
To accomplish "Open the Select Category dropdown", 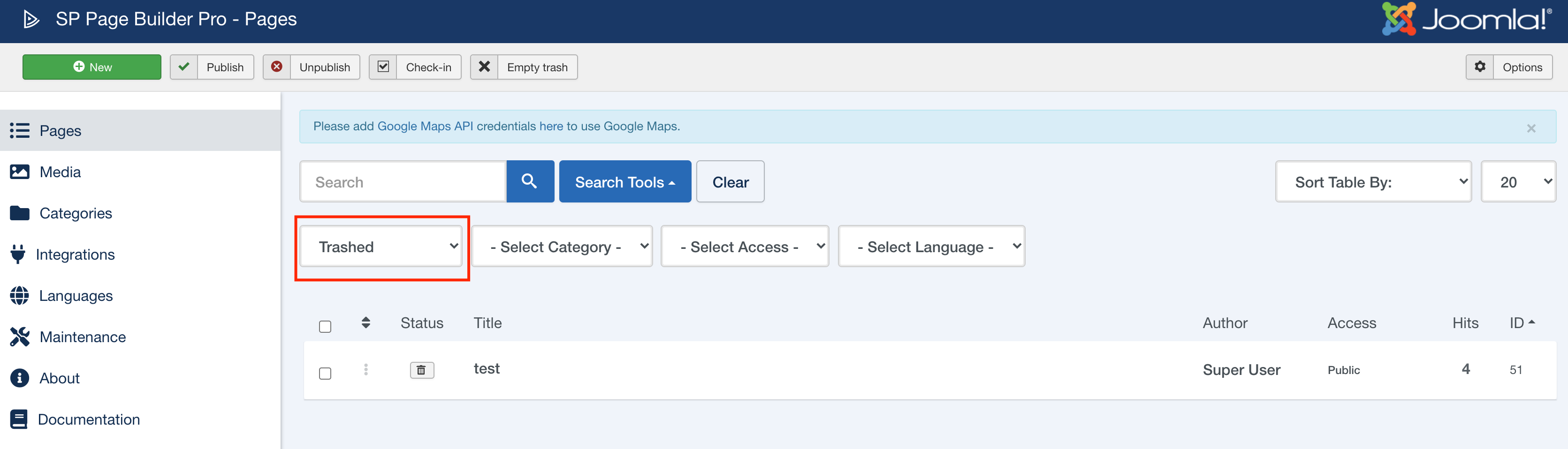I will coord(561,247).
